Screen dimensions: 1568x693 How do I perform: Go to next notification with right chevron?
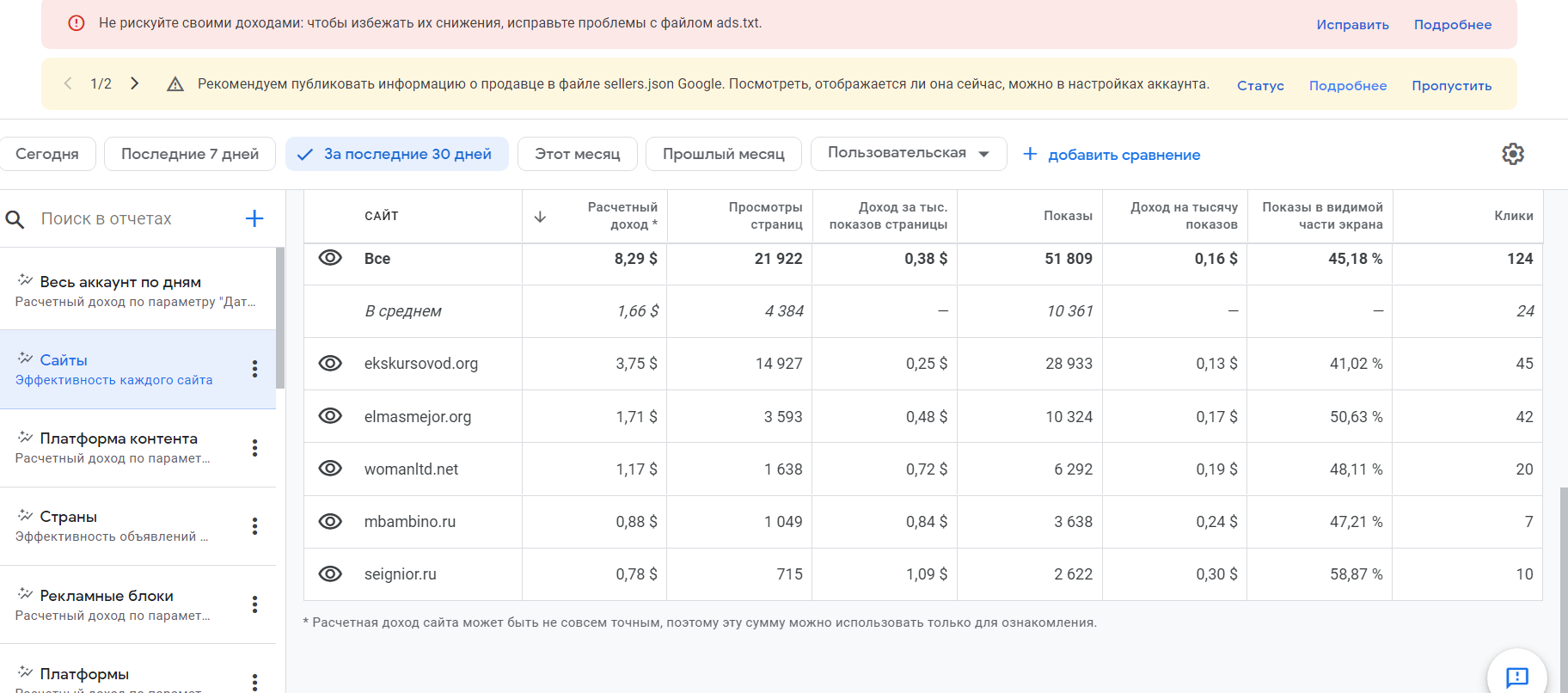(135, 83)
